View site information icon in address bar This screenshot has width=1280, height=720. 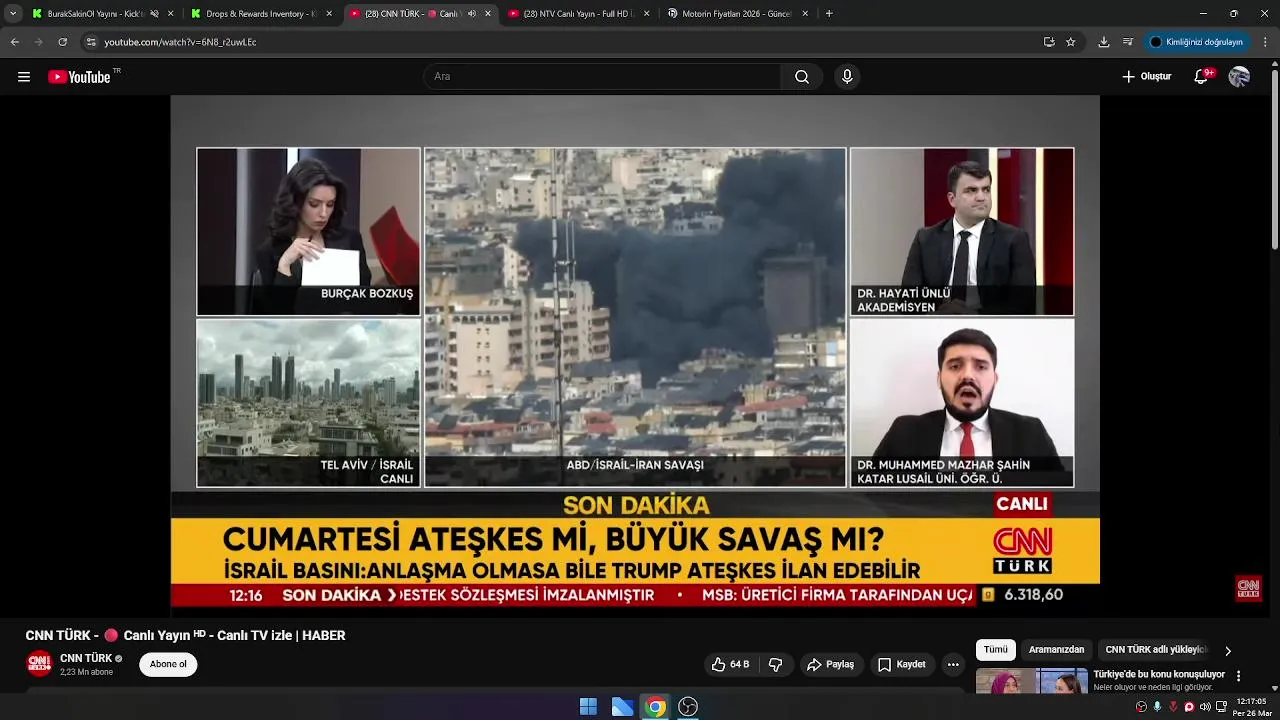(x=91, y=42)
